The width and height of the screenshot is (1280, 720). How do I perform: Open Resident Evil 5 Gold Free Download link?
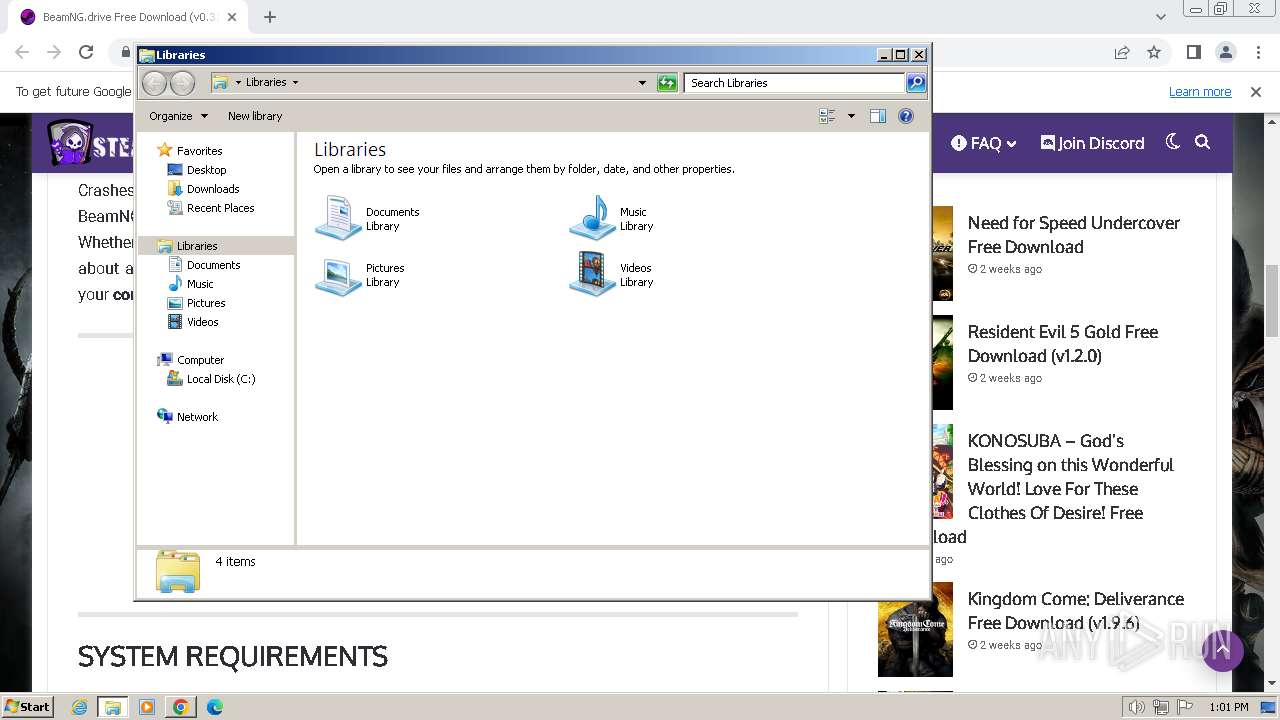pyautogui.click(x=1063, y=344)
